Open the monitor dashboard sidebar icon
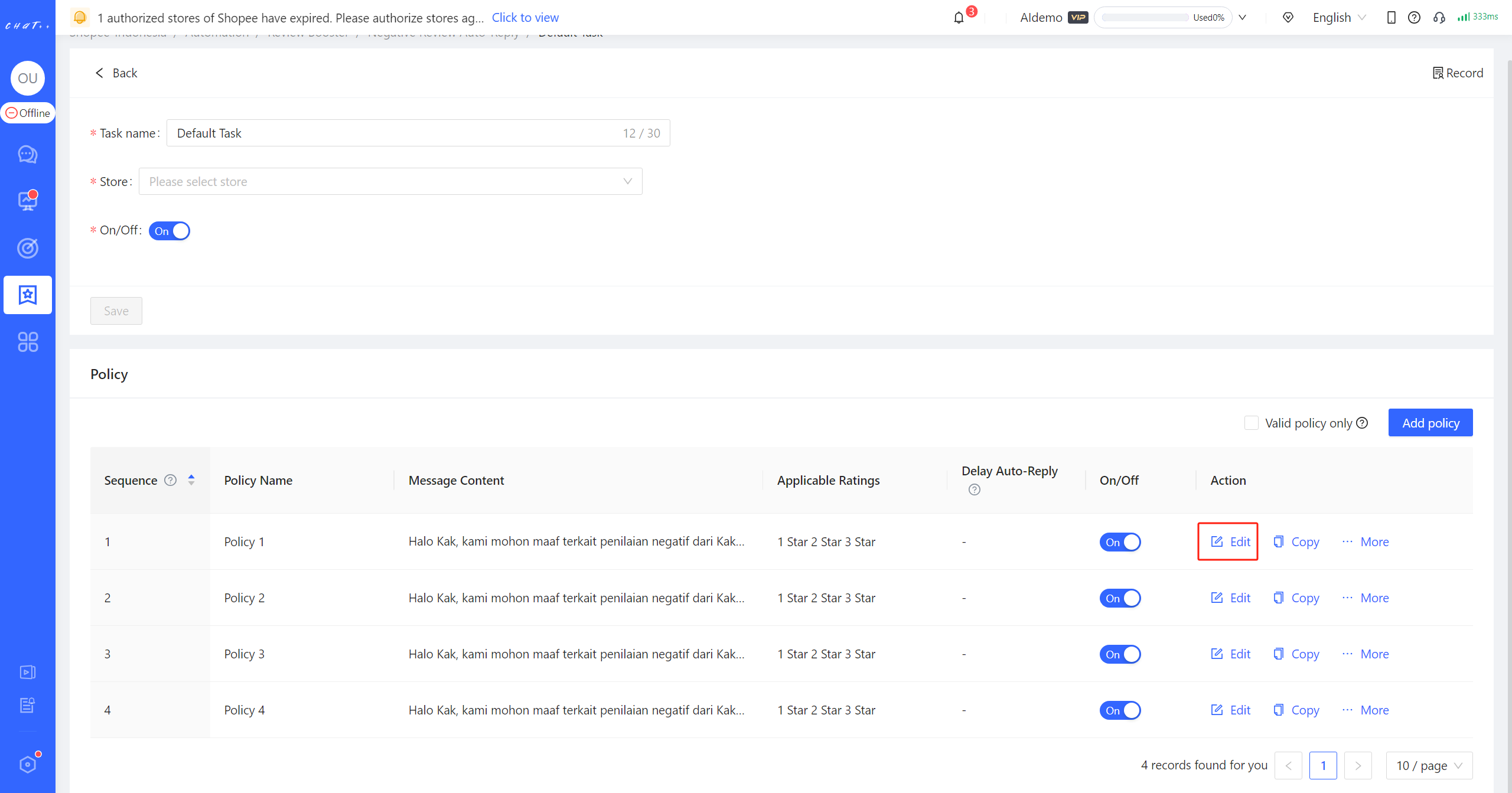Screen dimensions: 1512x793 (28, 201)
